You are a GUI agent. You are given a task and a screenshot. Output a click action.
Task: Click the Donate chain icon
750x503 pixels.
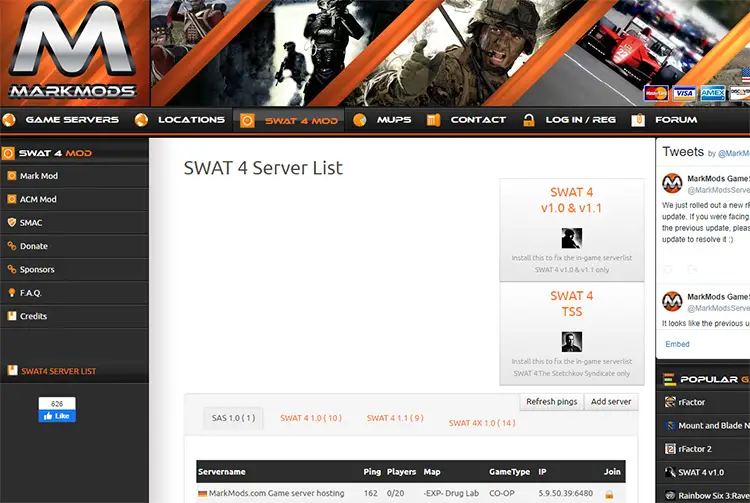coord(12,246)
